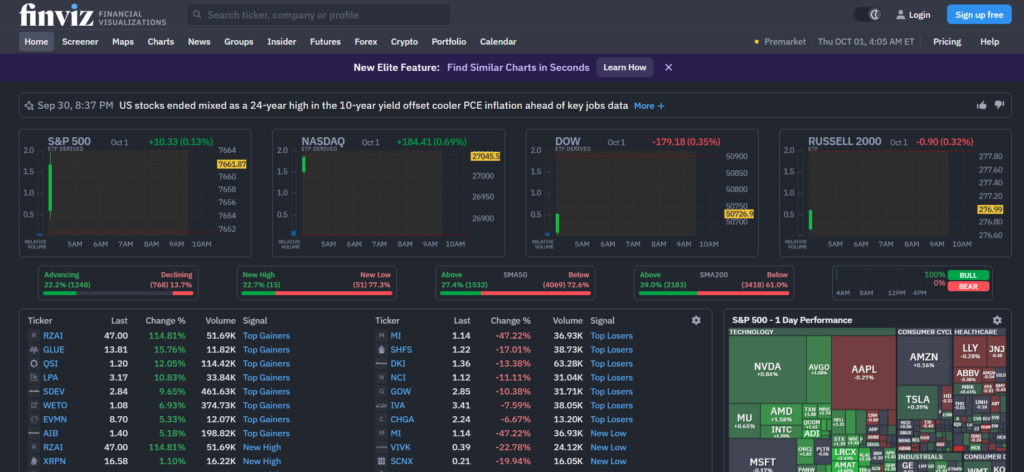The width and height of the screenshot is (1024, 472).
Task: Open the Crypto section
Action: point(404,42)
